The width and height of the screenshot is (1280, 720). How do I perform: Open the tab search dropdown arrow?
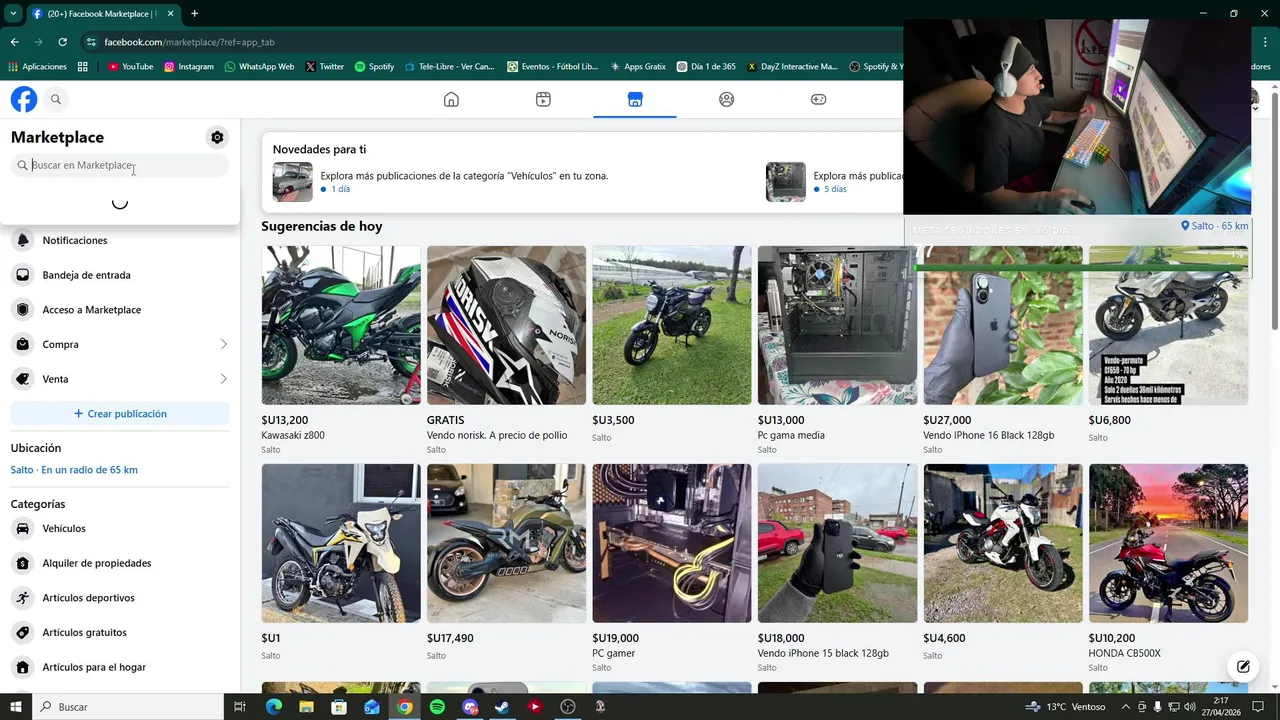(x=13, y=14)
